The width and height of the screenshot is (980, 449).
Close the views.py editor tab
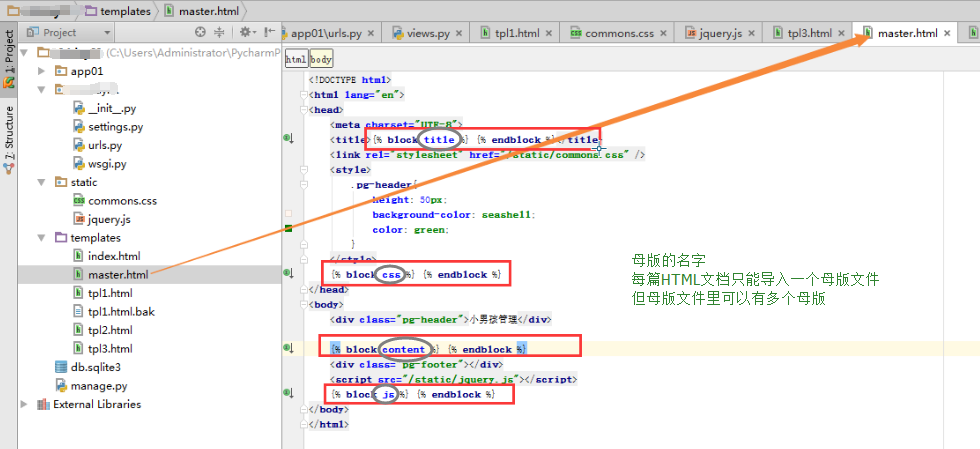click(x=458, y=34)
